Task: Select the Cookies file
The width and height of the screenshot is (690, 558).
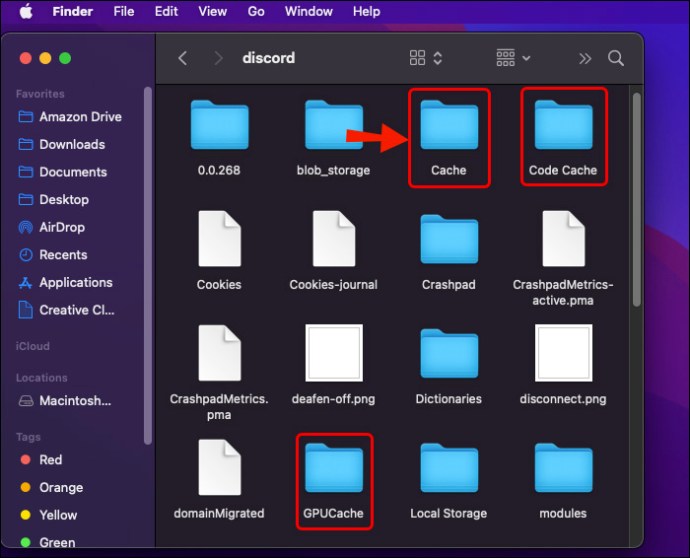Action: (x=219, y=251)
